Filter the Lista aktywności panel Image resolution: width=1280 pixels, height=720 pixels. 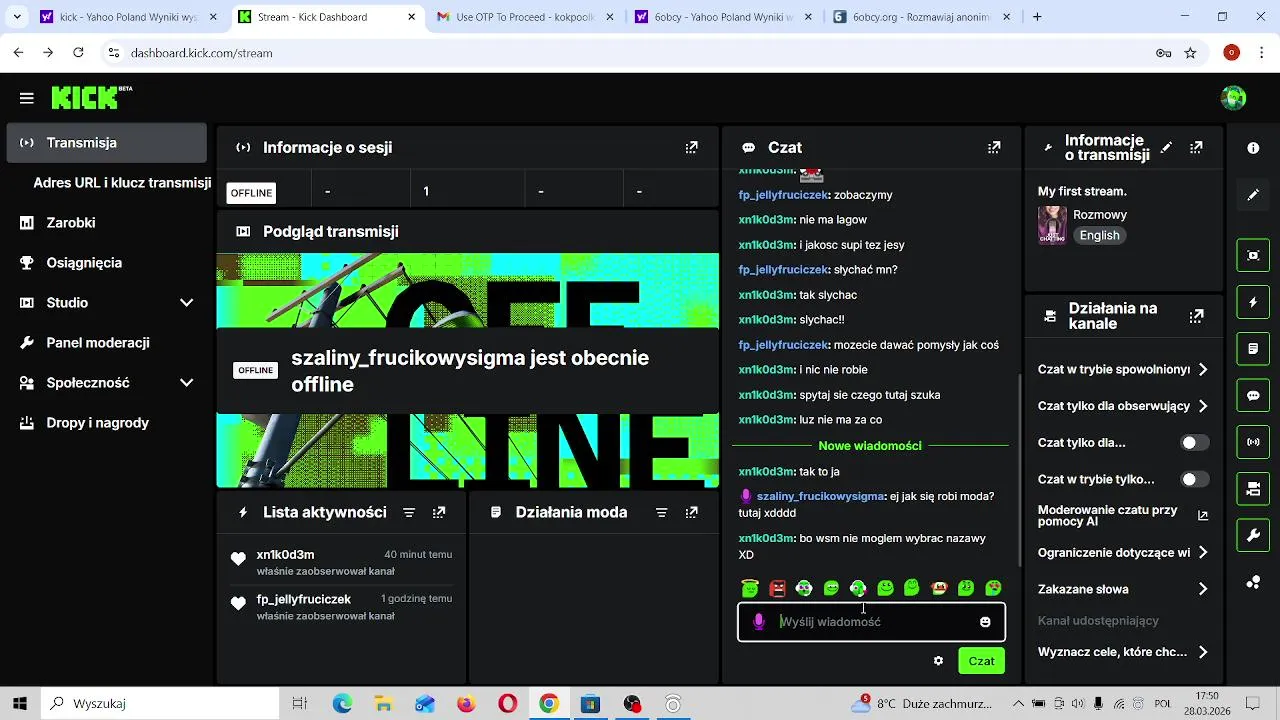[x=409, y=512]
